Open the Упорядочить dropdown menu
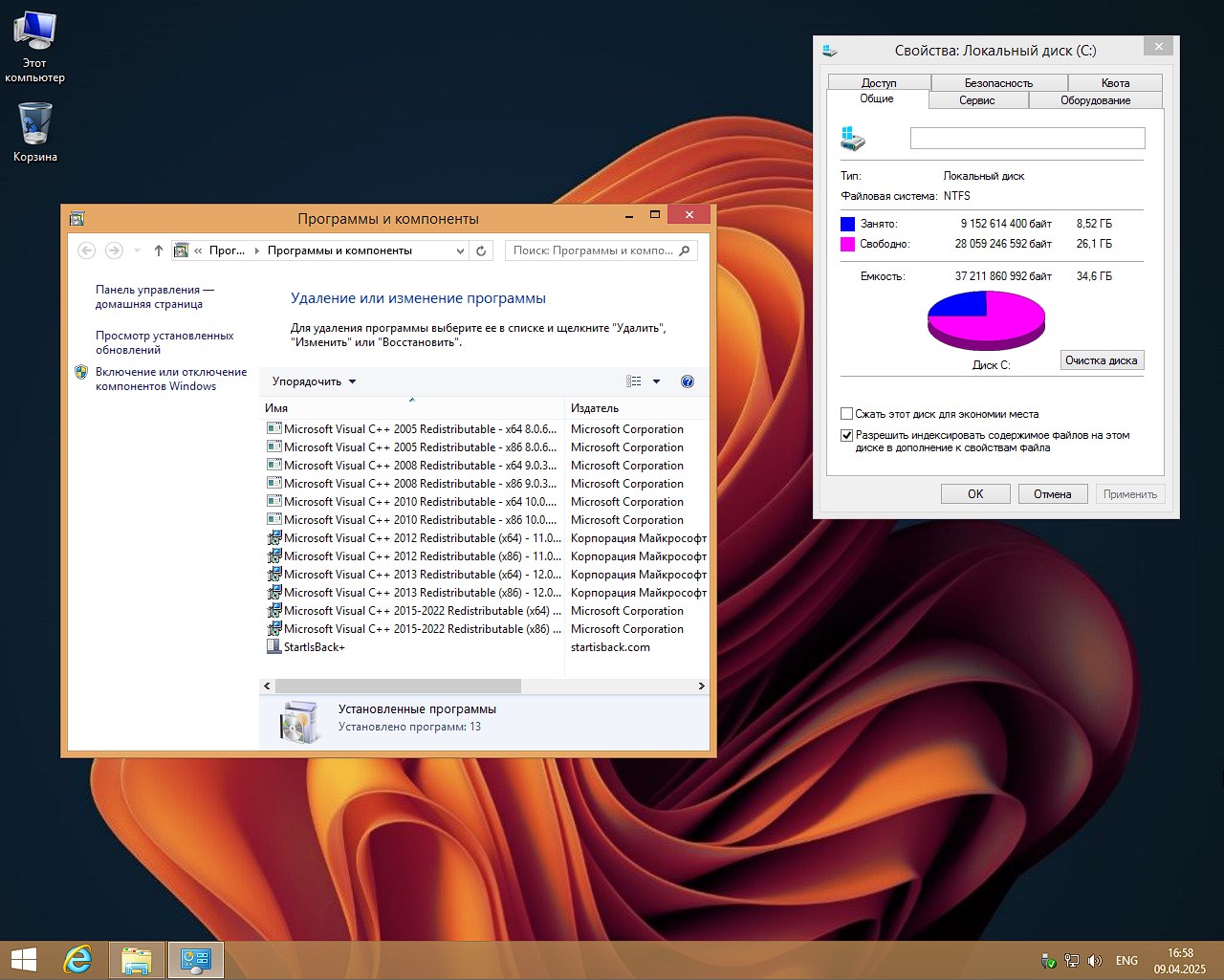The image size is (1224, 980). tap(314, 381)
